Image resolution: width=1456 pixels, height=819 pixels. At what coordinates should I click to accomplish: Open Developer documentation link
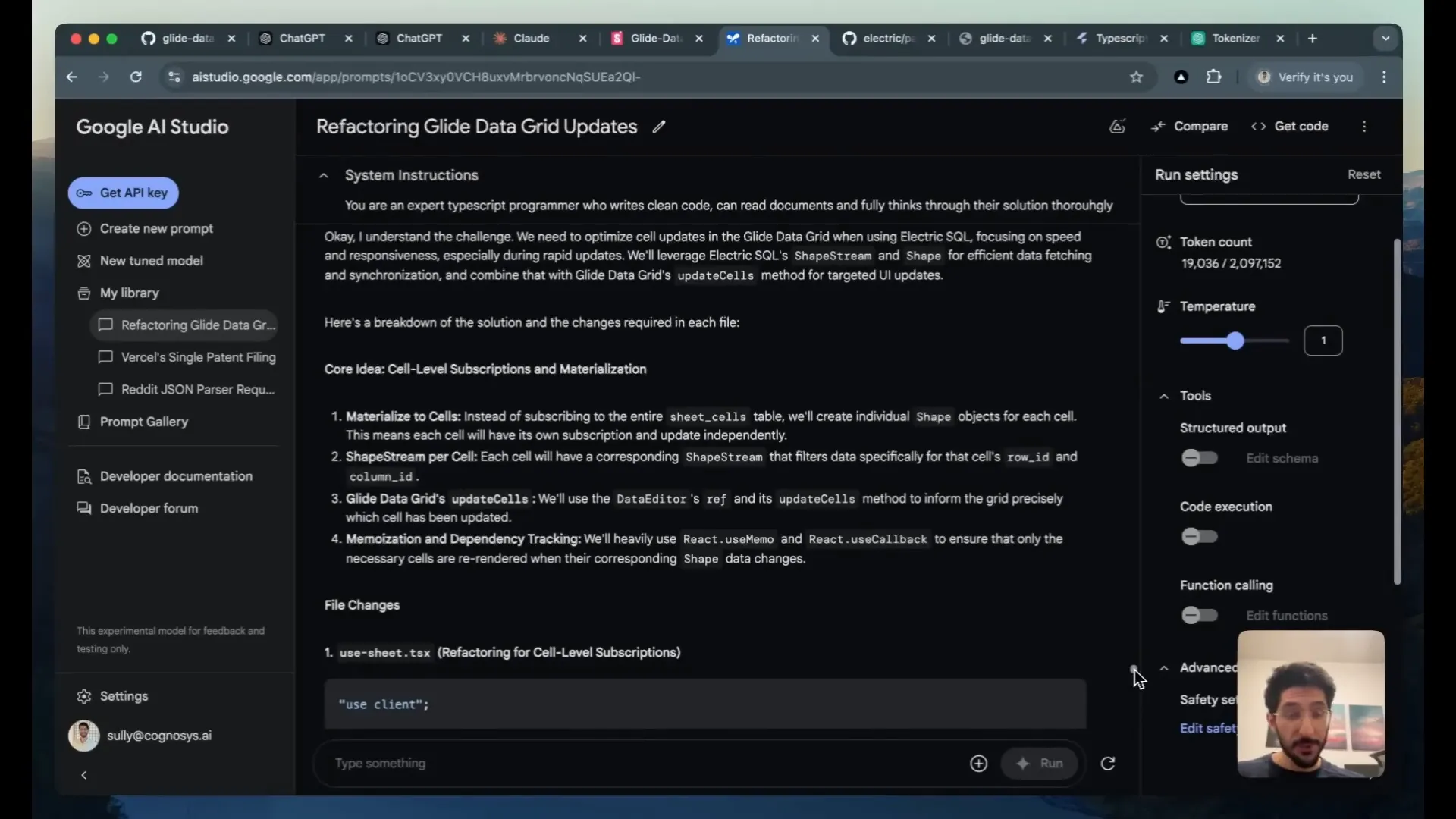pyautogui.click(x=165, y=476)
